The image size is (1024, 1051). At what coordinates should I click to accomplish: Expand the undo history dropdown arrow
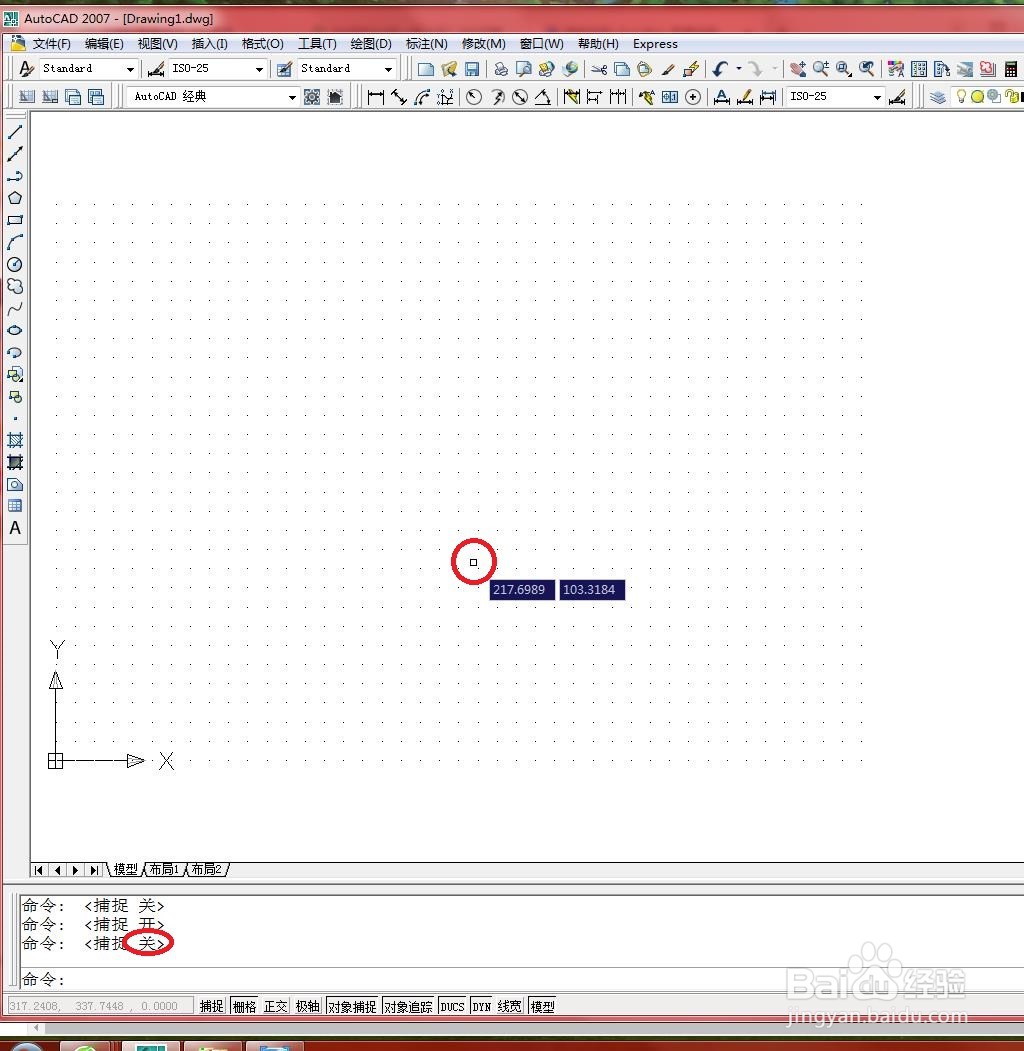point(739,68)
